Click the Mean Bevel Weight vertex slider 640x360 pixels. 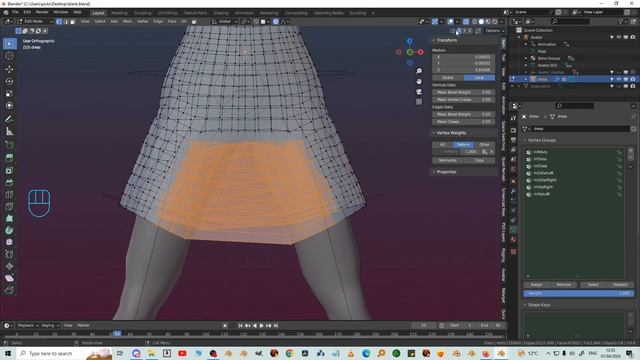pos(464,92)
